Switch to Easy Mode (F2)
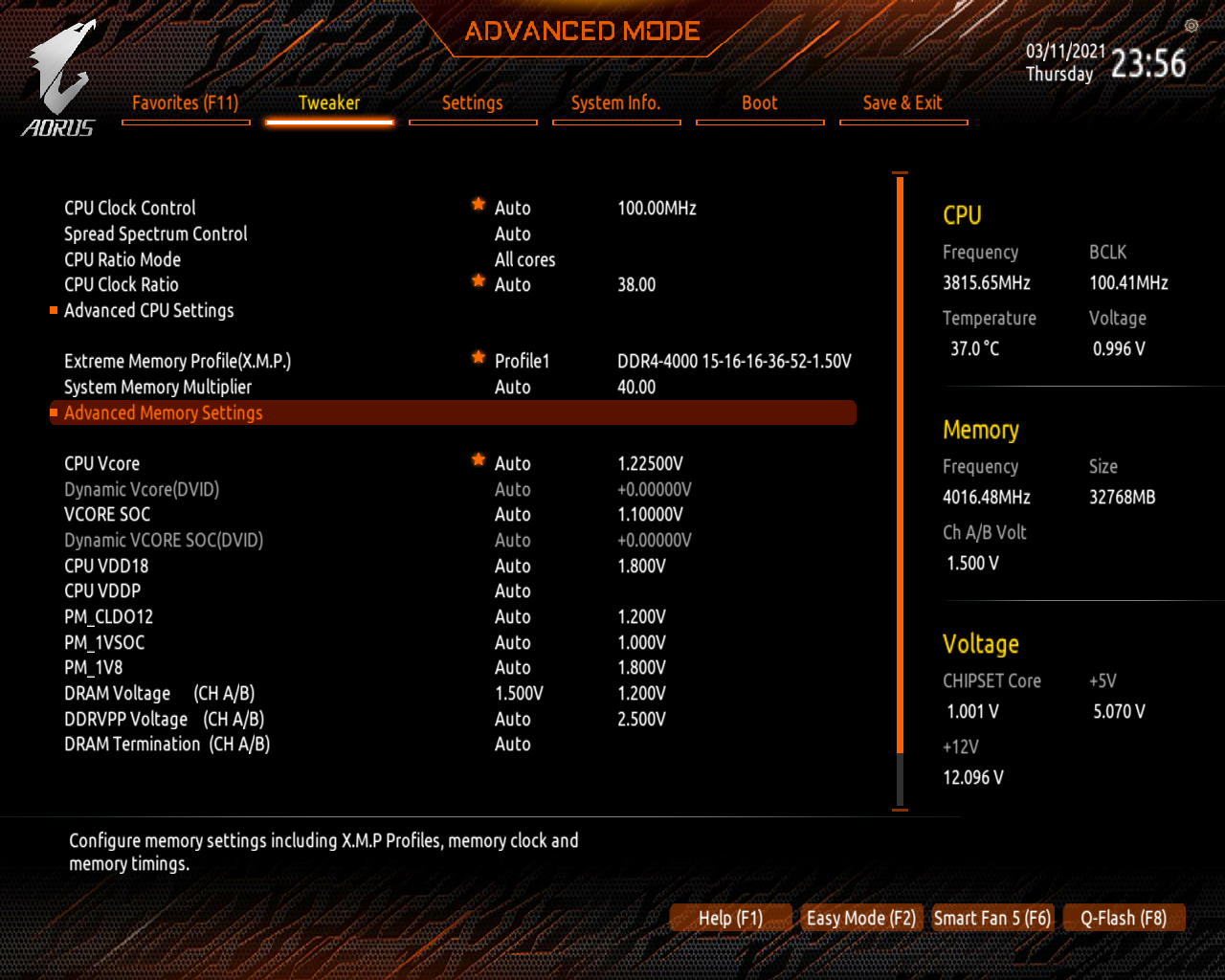 click(861, 918)
